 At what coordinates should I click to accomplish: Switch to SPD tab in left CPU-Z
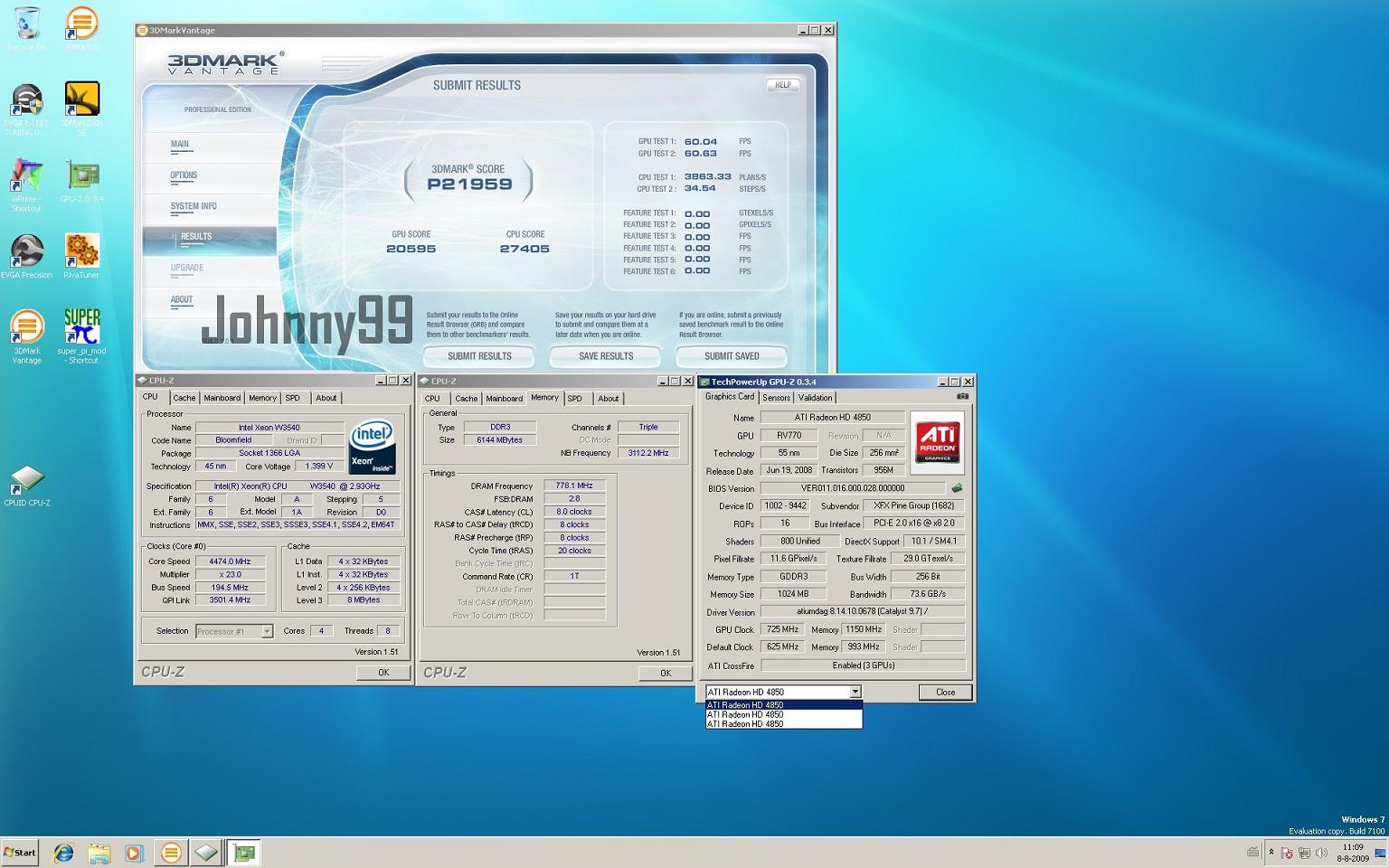pyautogui.click(x=292, y=398)
